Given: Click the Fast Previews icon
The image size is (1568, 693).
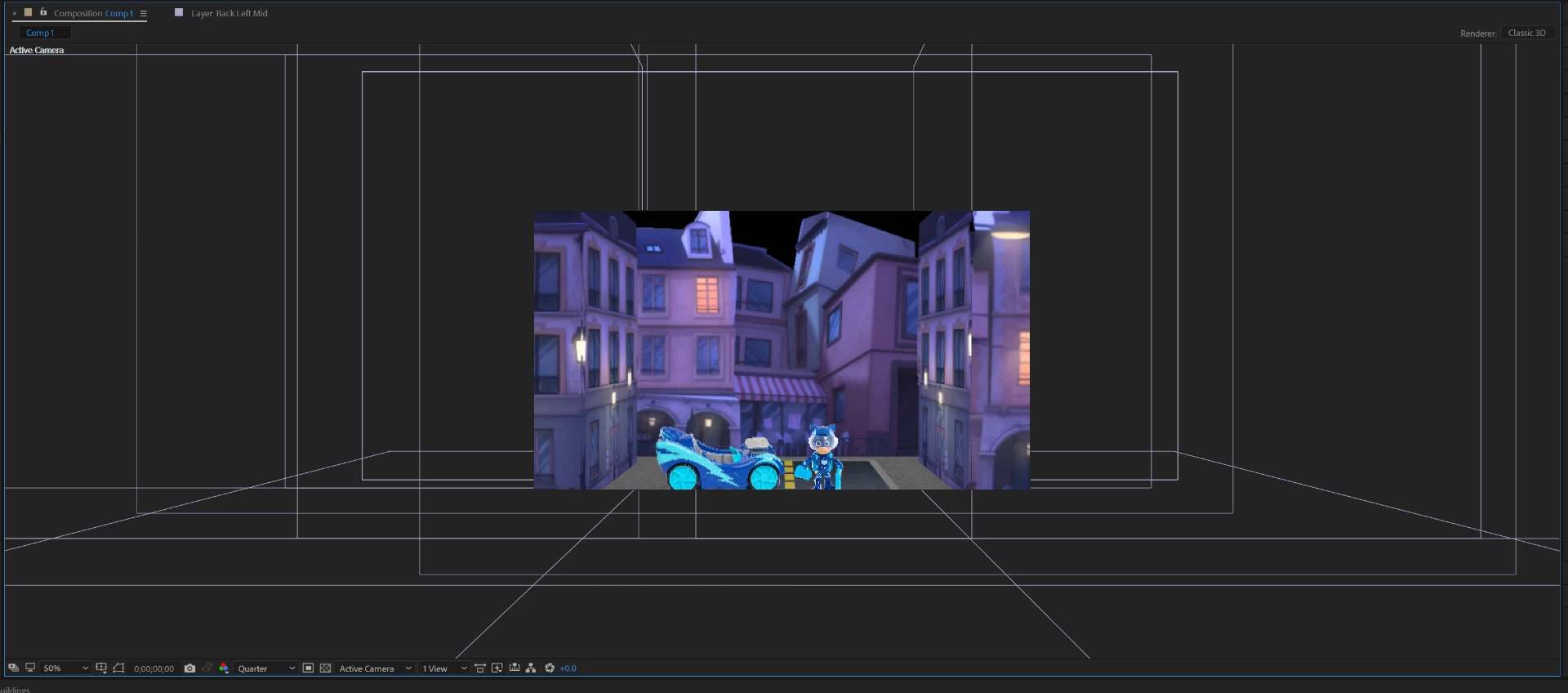Looking at the screenshot, I should pyautogui.click(x=497, y=668).
